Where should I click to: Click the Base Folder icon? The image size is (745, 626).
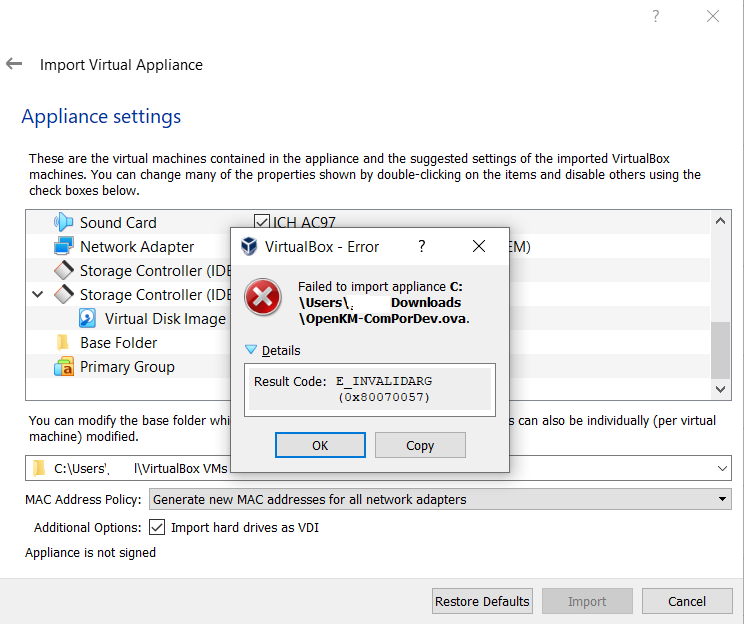(x=64, y=342)
